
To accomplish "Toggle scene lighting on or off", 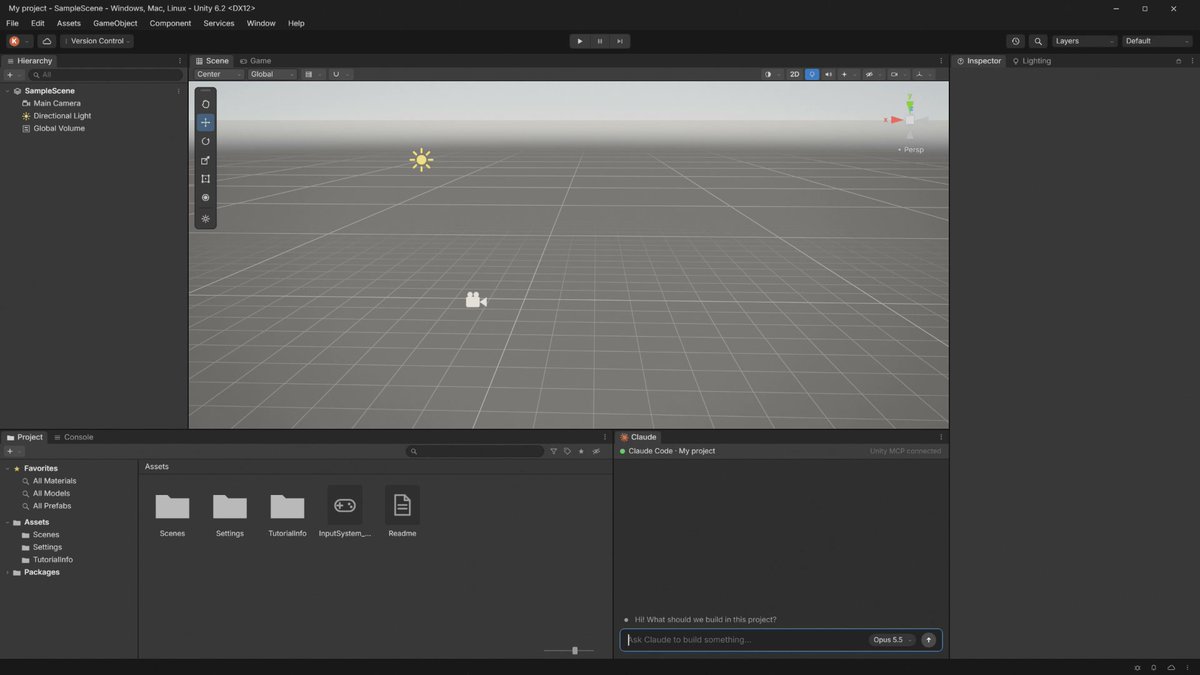I will click(812, 74).
